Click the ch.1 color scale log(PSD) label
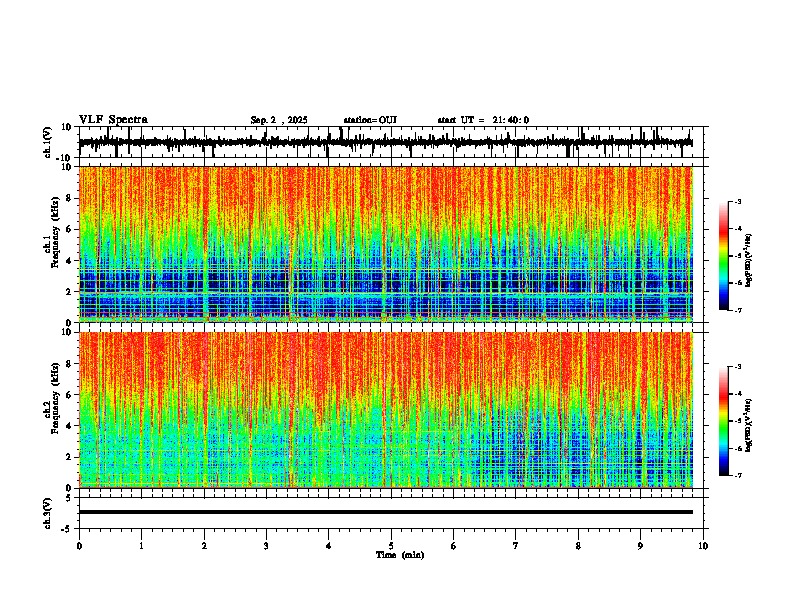Viewport: 792px width, 612px height. [749, 260]
